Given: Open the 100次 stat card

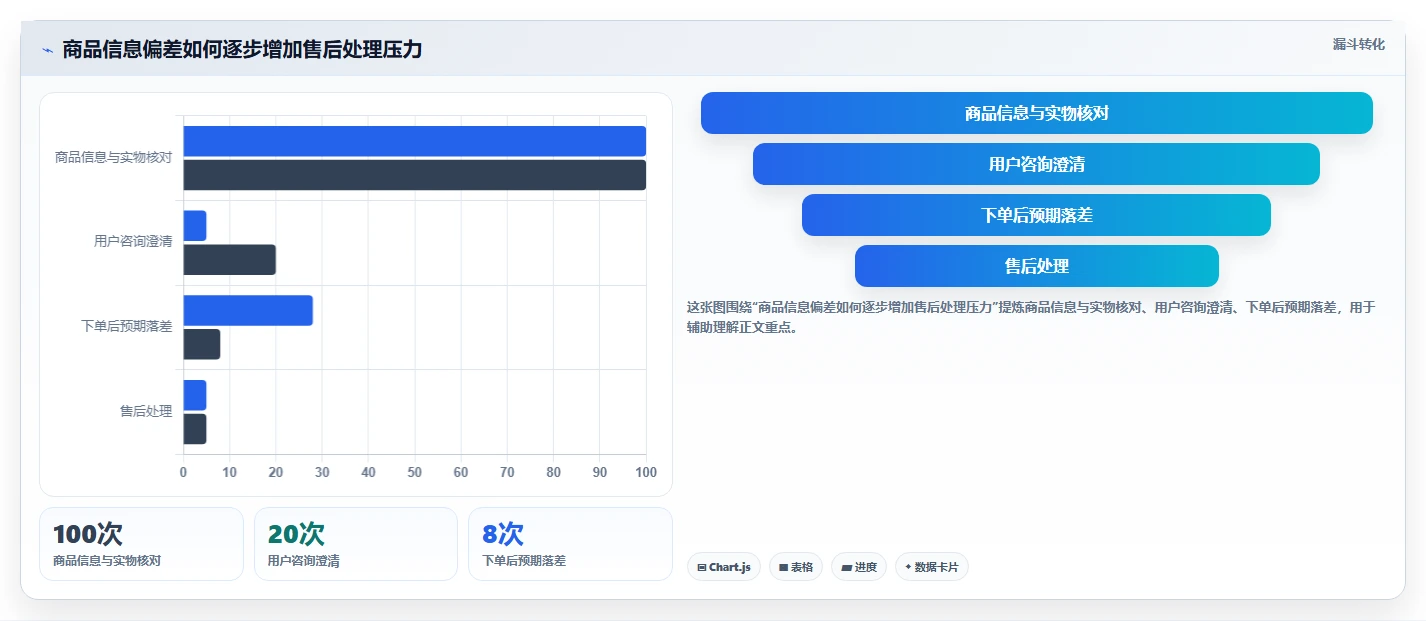Looking at the screenshot, I should coord(141,544).
